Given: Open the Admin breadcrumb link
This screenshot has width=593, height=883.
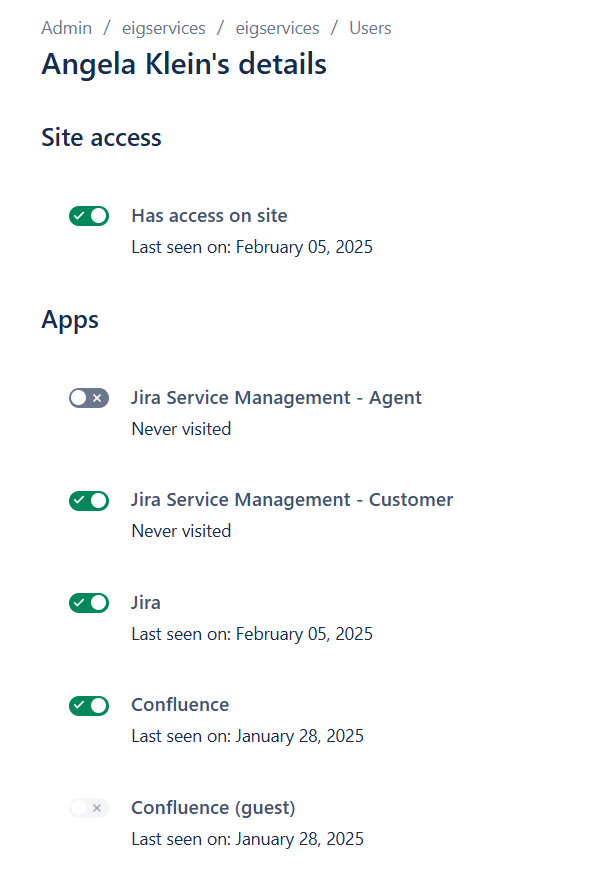Looking at the screenshot, I should coord(66,28).
